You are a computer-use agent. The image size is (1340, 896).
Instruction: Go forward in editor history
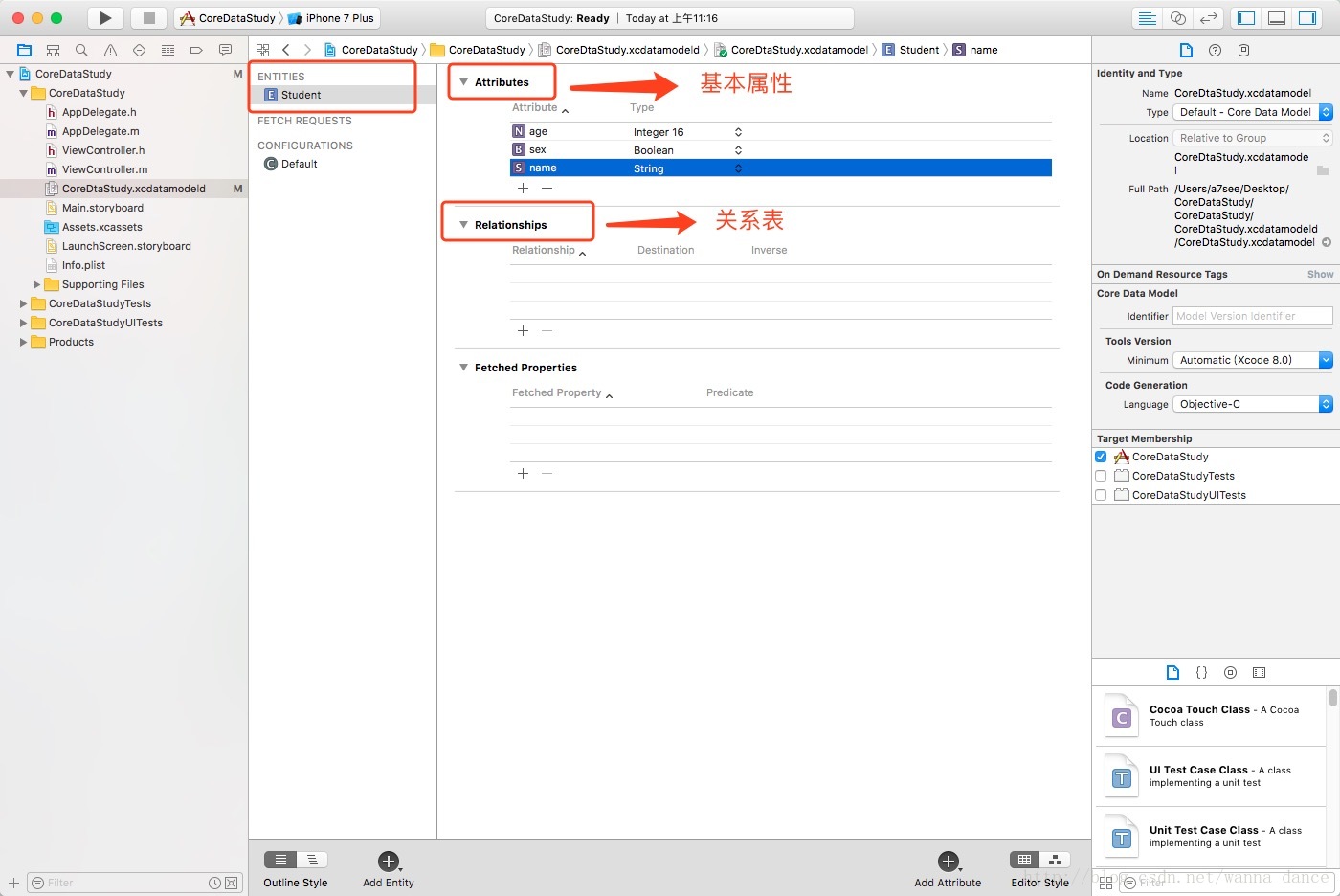[x=307, y=50]
